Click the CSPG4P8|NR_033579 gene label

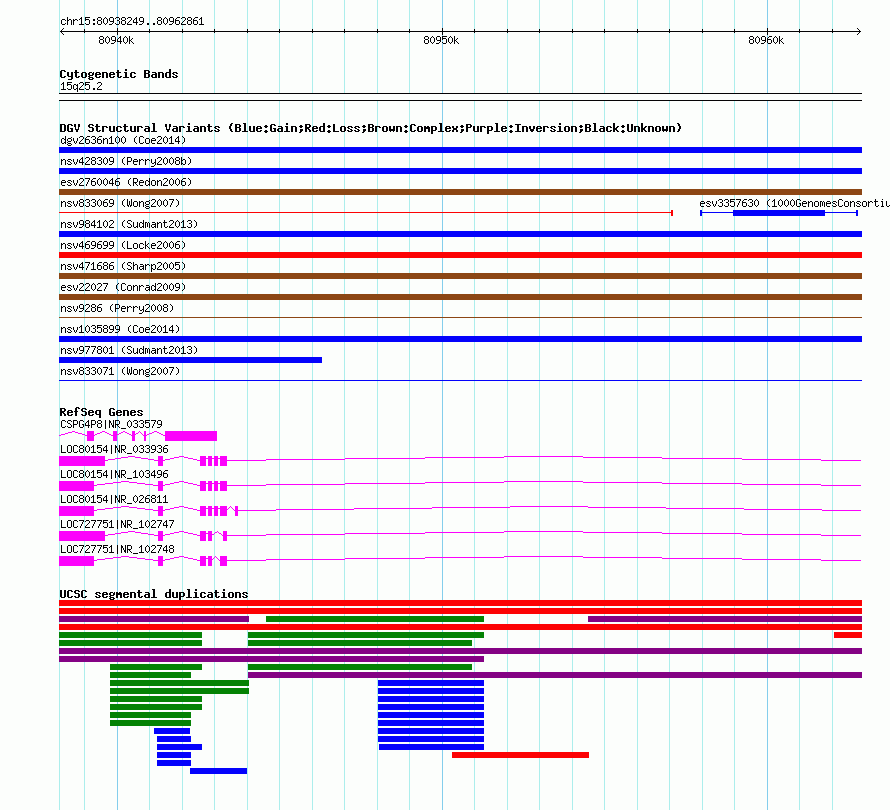coord(111,425)
